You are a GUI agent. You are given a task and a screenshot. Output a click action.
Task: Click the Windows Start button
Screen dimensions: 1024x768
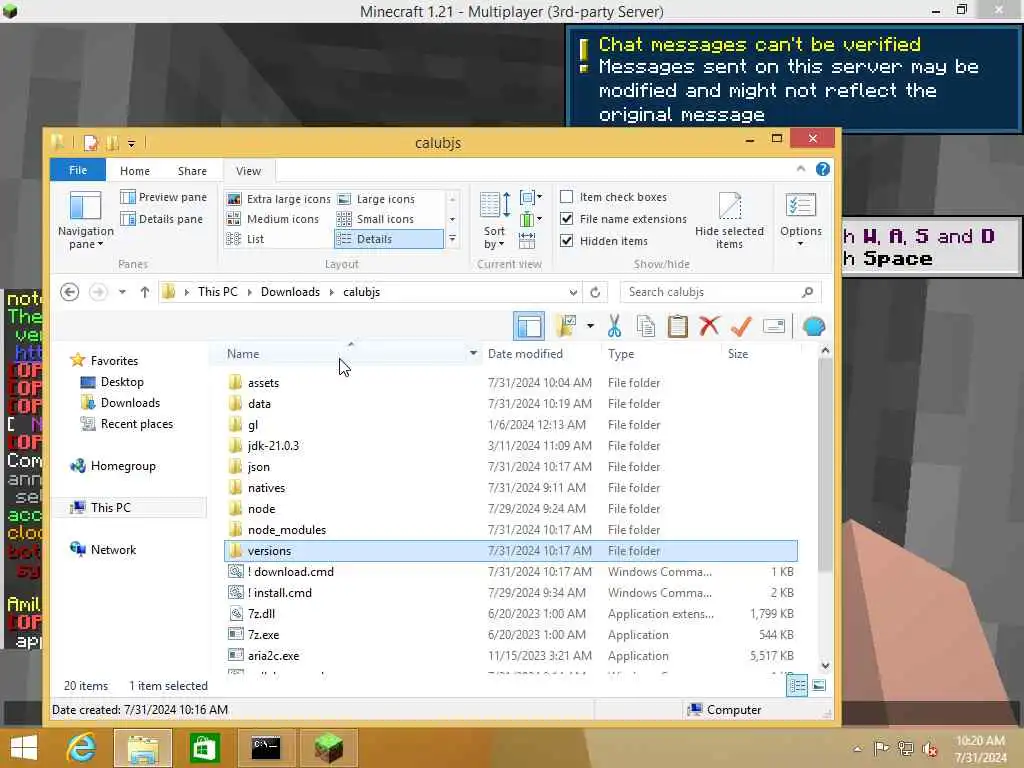click(24, 748)
